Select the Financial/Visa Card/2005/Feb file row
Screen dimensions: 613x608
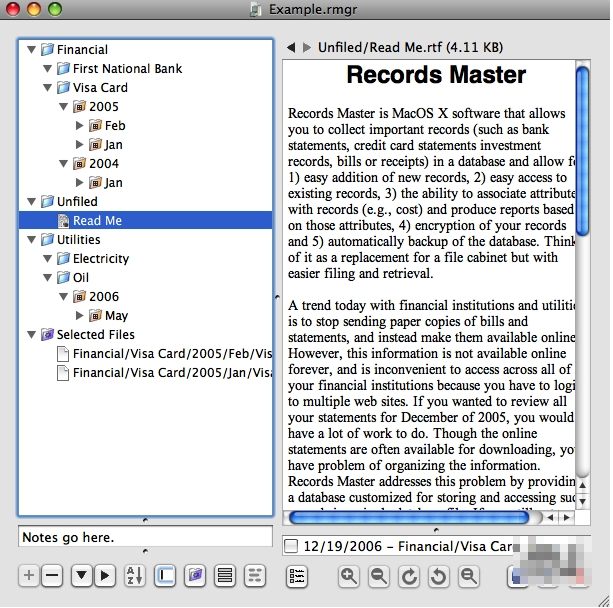click(145, 353)
